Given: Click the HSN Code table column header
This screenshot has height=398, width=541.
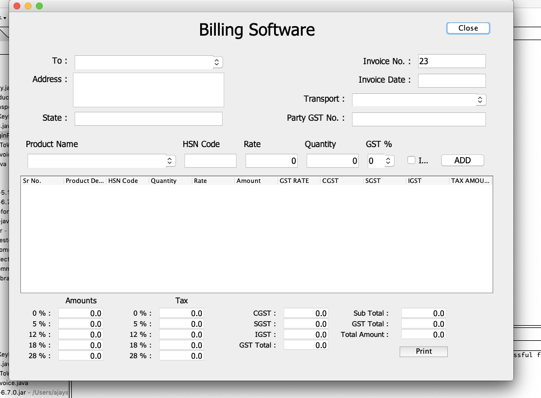Looking at the screenshot, I should tap(127, 181).
